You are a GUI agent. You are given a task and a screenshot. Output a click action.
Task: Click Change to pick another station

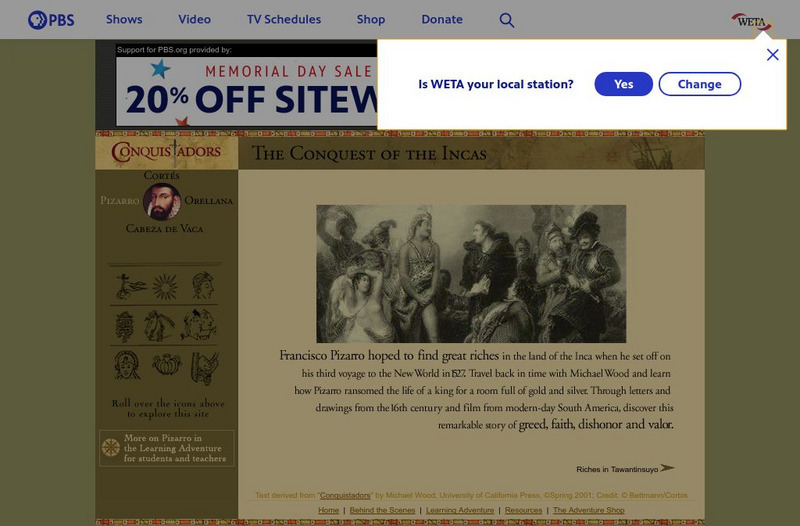(699, 84)
